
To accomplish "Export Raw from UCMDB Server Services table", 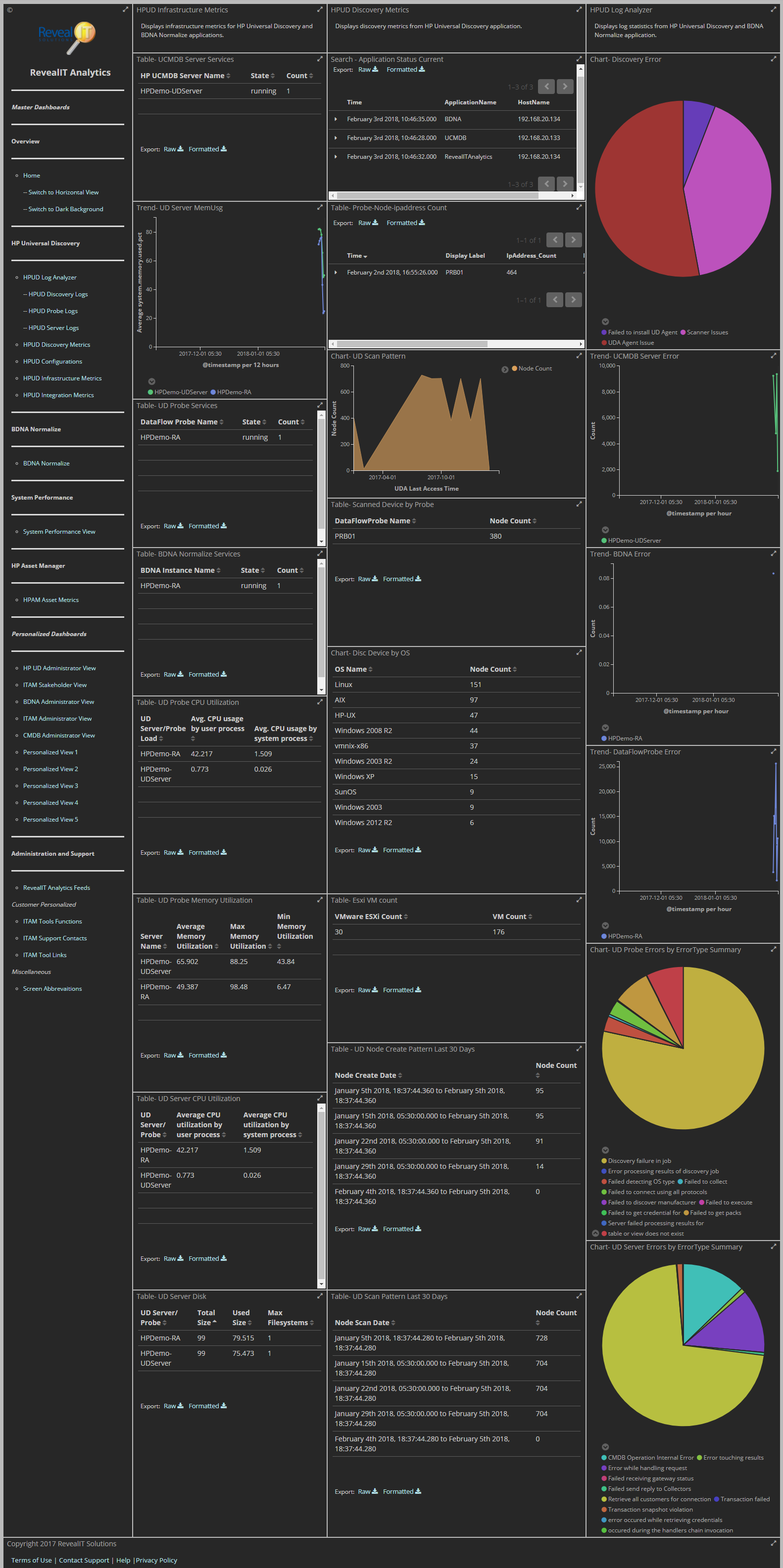I will click(174, 149).
